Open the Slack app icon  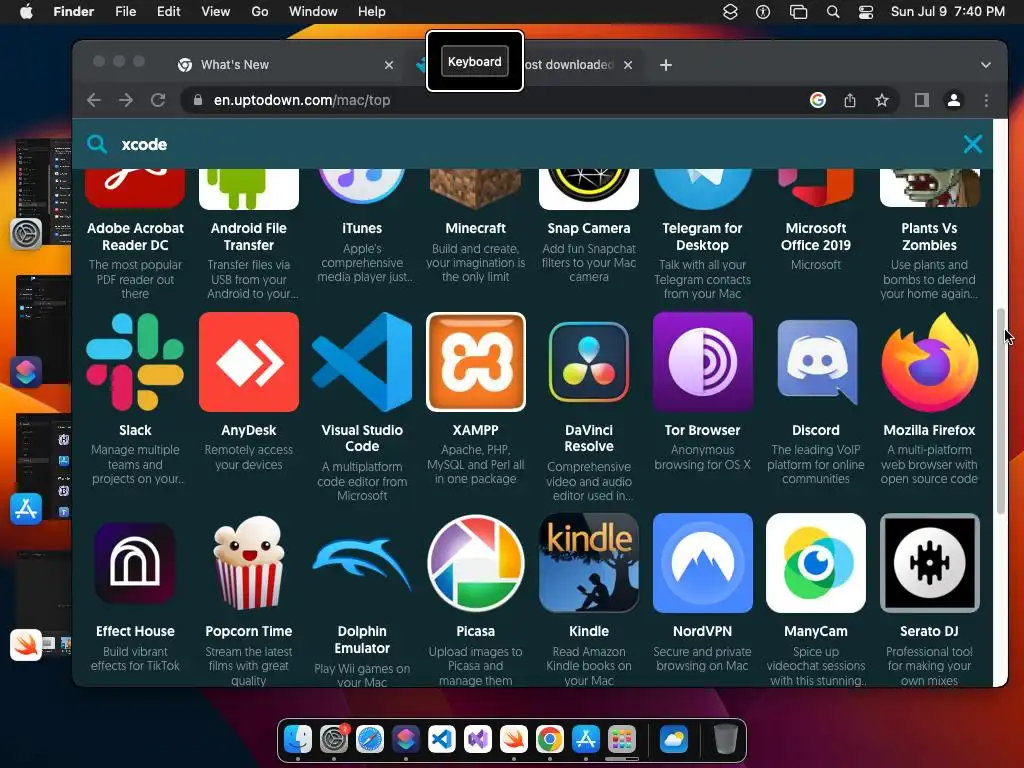point(135,362)
